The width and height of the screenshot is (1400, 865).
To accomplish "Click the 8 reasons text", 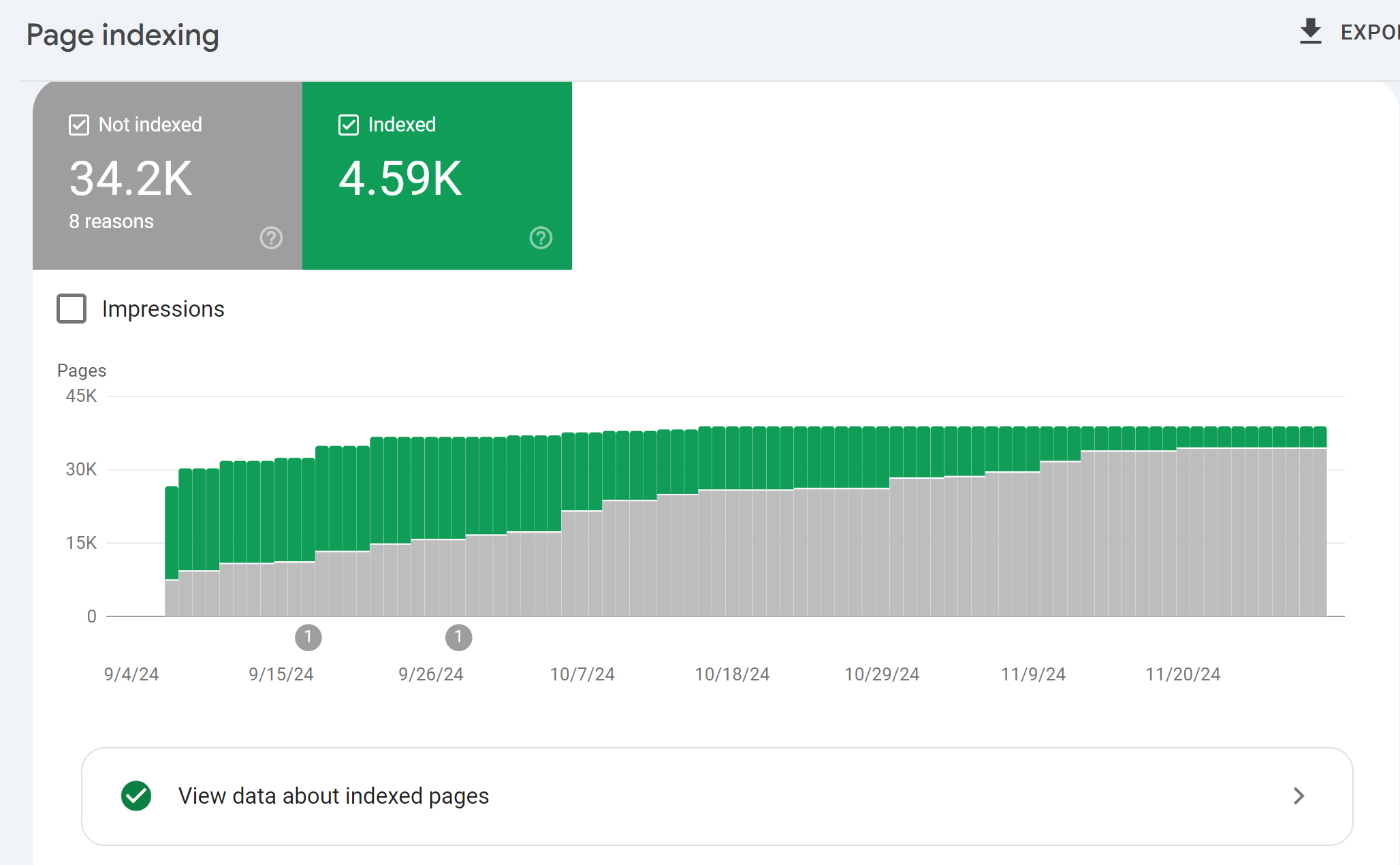I will pyautogui.click(x=111, y=221).
